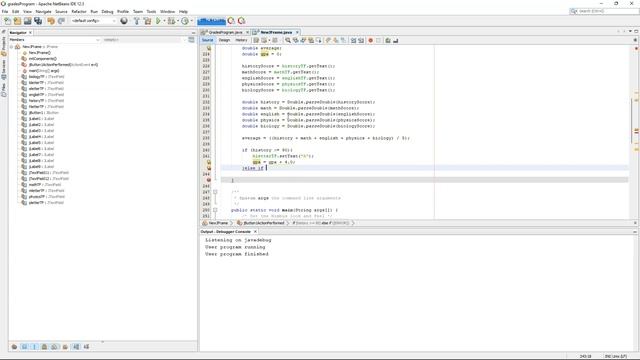Screen dimensions: 640x360
Task: Close the NewJFrame.java tab
Action: pyautogui.click(x=297, y=32)
